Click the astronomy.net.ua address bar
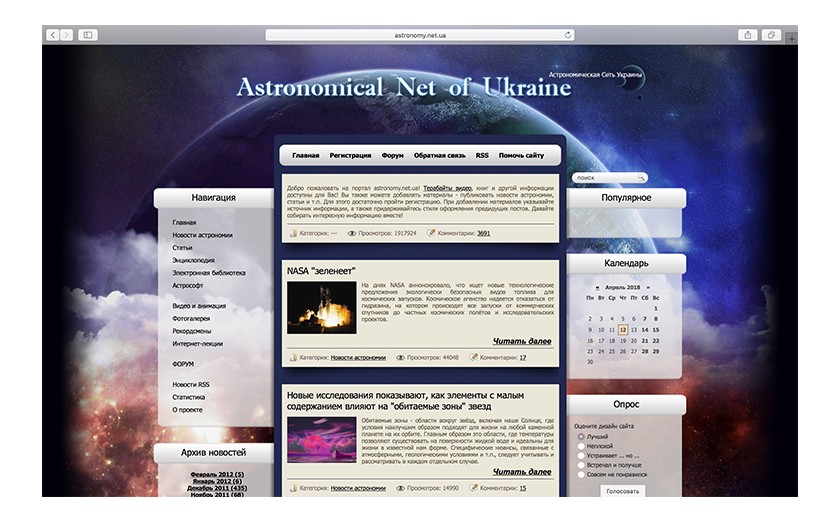The width and height of the screenshot is (840, 525). point(419,35)
